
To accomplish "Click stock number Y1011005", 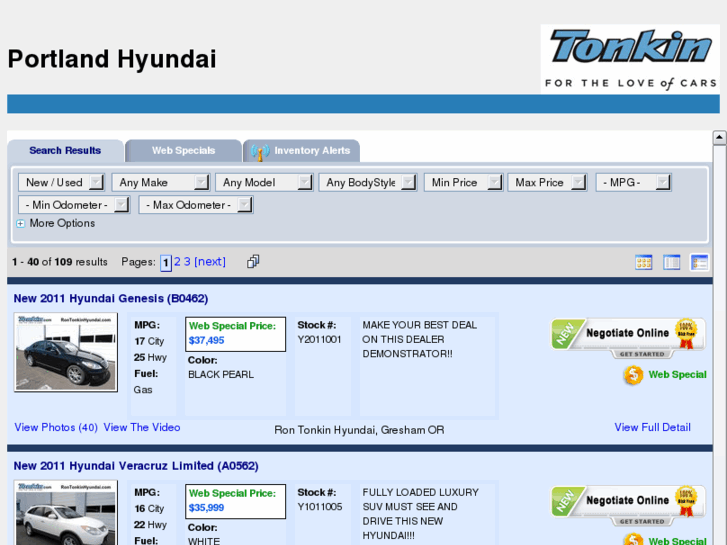I will point(320,507).
